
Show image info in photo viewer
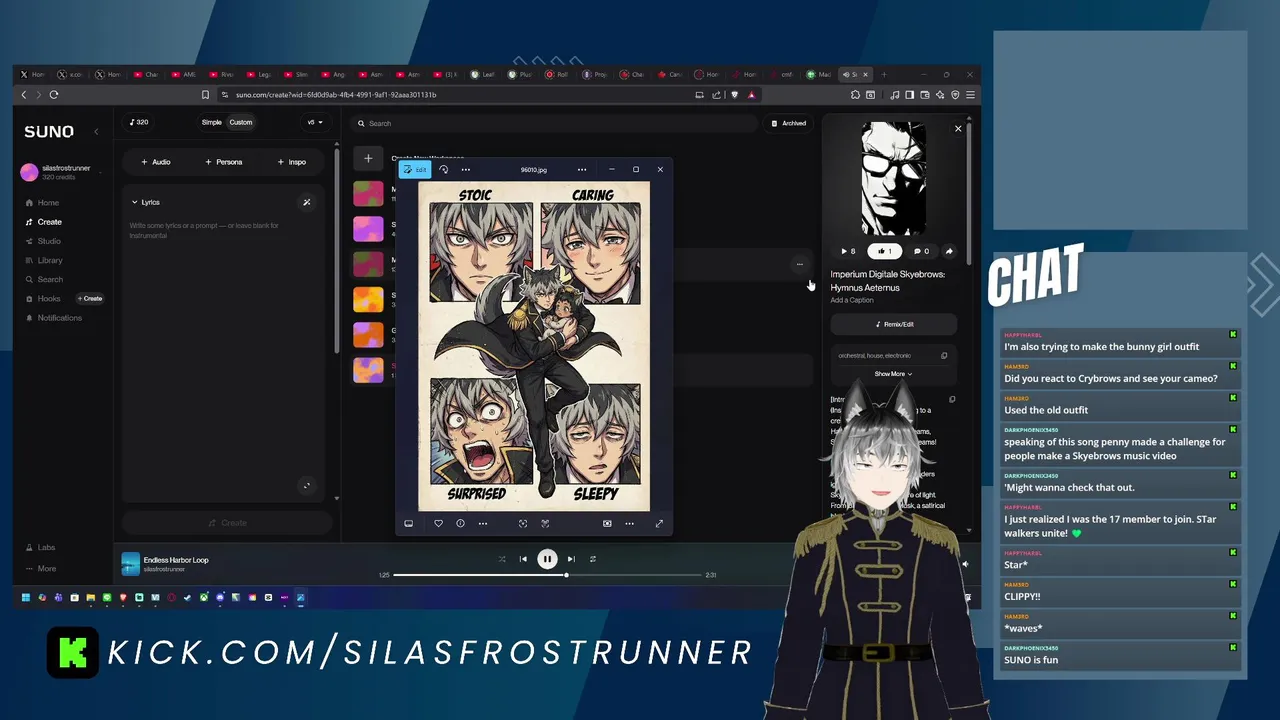pos(460,523)
